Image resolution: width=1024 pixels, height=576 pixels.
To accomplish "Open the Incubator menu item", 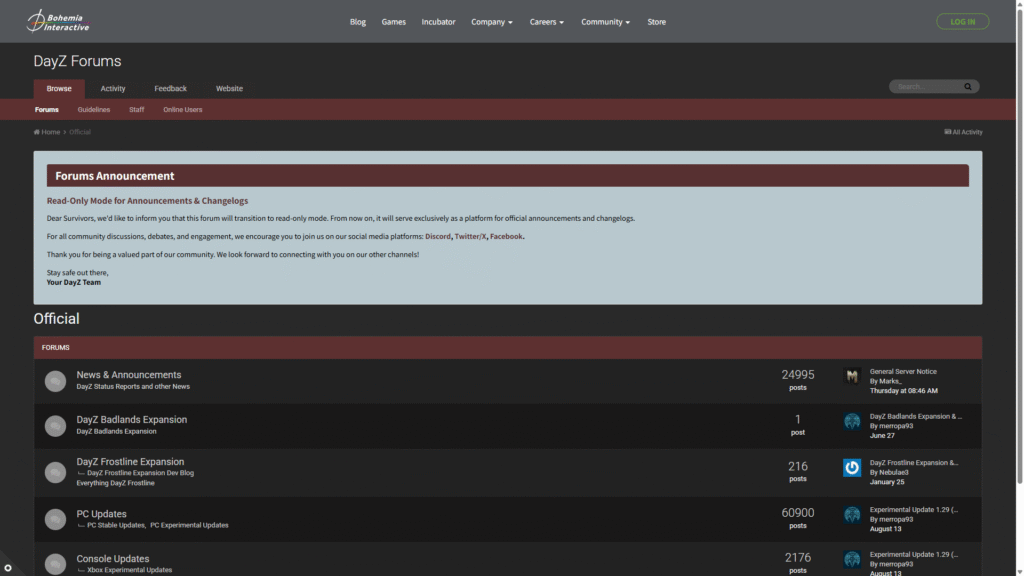I will 438,22.
